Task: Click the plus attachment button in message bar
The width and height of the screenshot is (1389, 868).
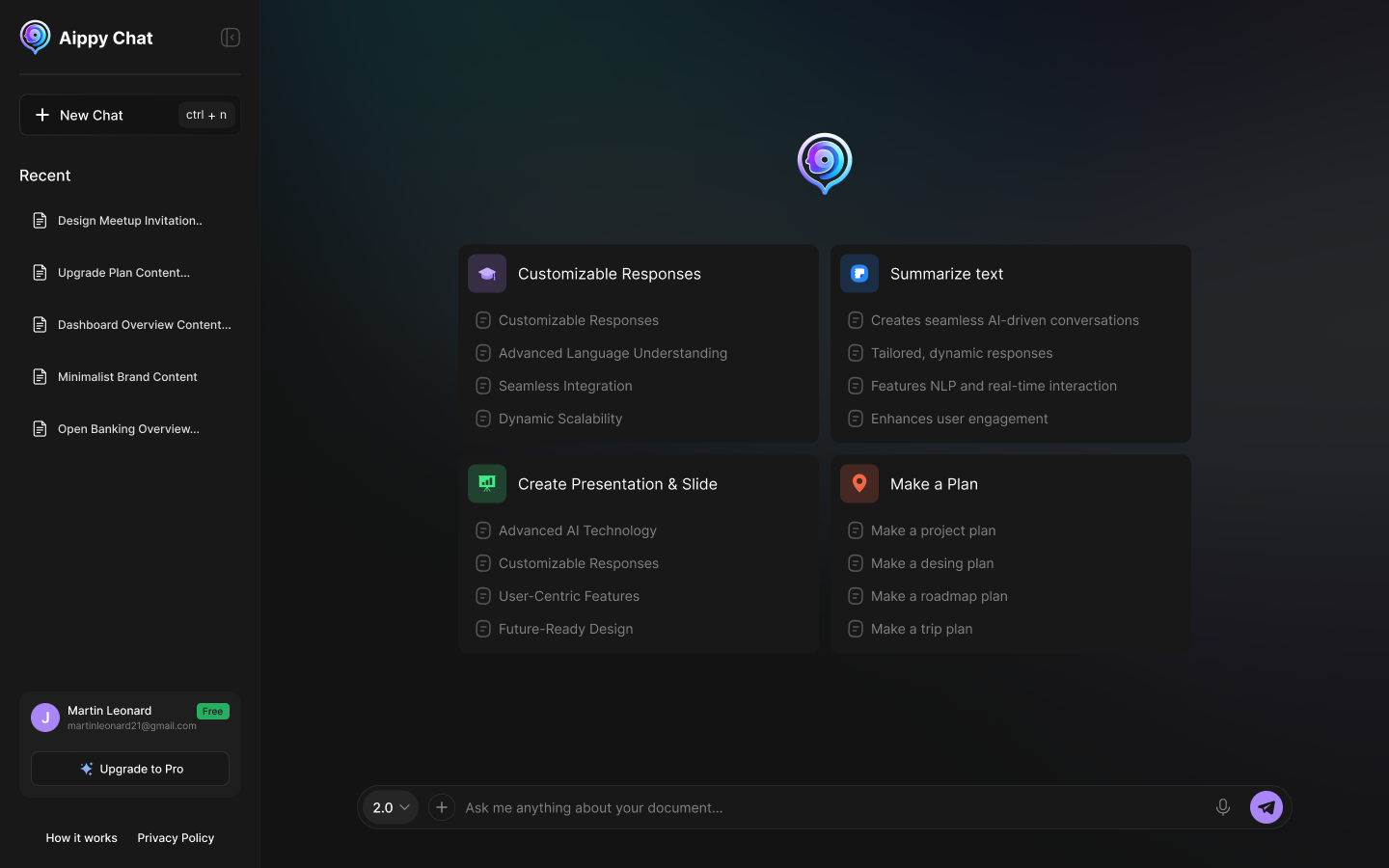Action: click(x=442, y=807)
